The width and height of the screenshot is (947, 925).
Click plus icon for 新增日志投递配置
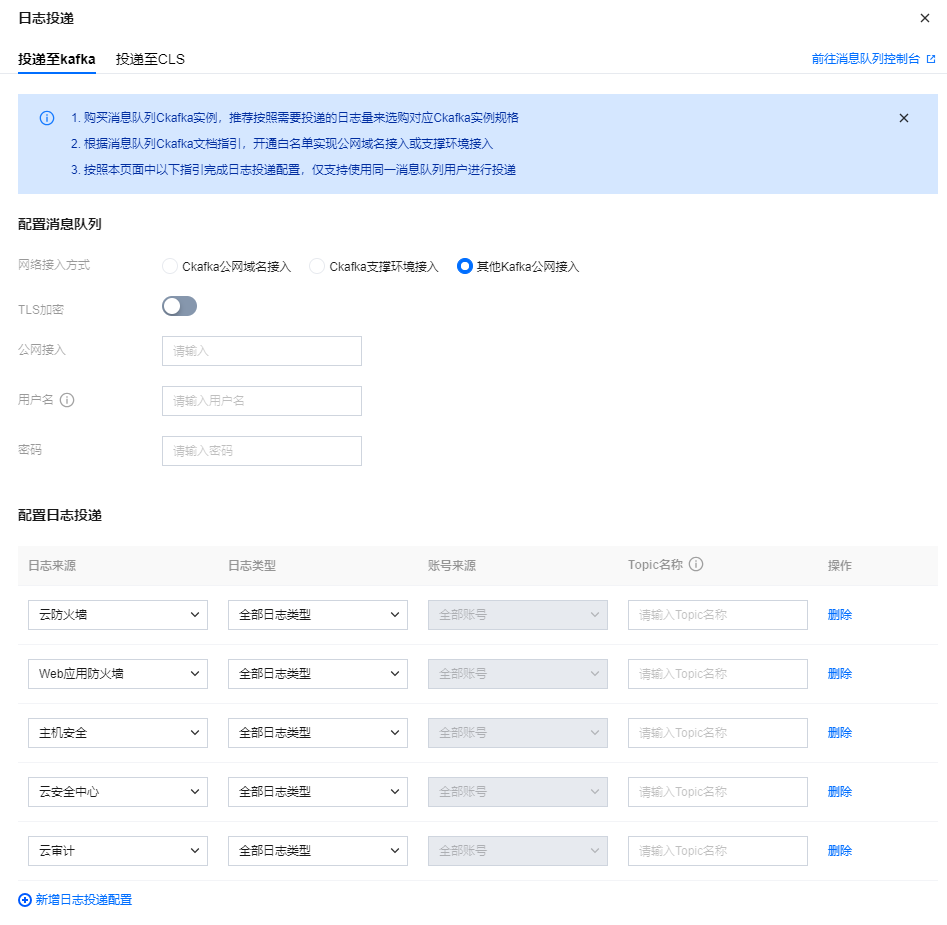(x=25, y=900)
